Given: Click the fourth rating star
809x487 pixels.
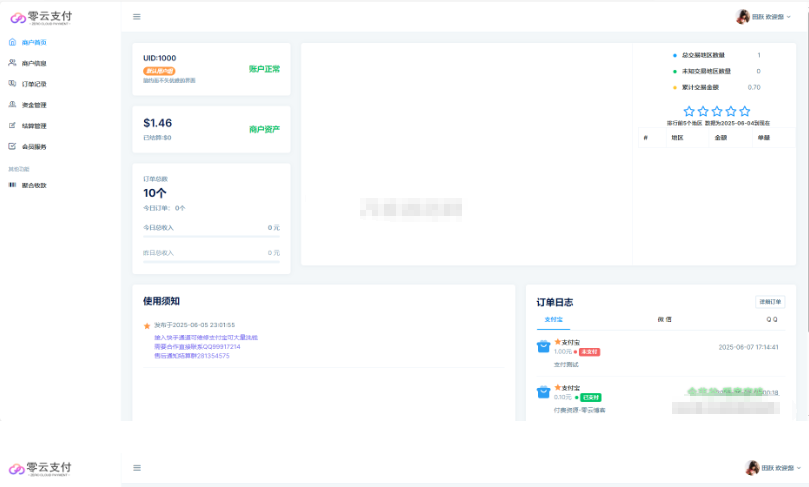Looking at the screenshot, I should click(731, 111).
